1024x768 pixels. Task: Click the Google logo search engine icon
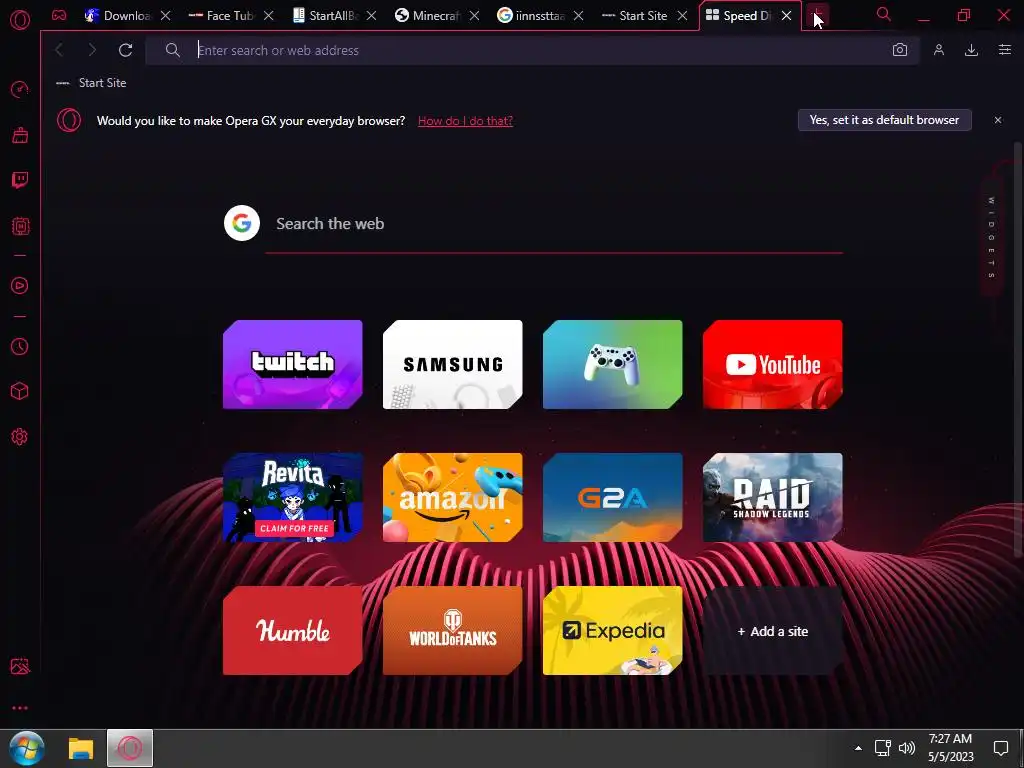pyautogui.click(x=242, y=223)
